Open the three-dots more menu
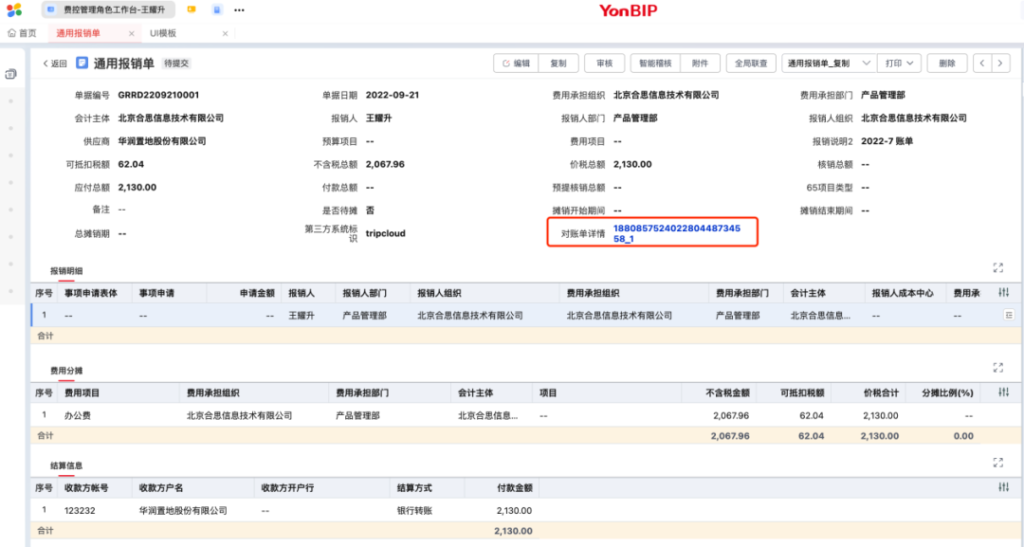The image size is (1024, 547). (239, 10)
